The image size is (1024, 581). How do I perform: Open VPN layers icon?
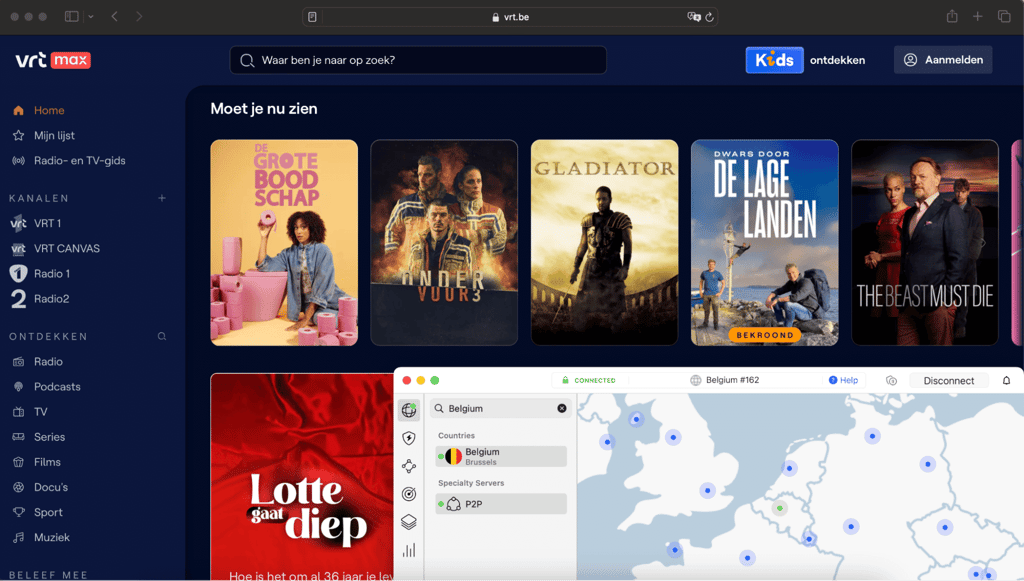[x=409, y=522]
